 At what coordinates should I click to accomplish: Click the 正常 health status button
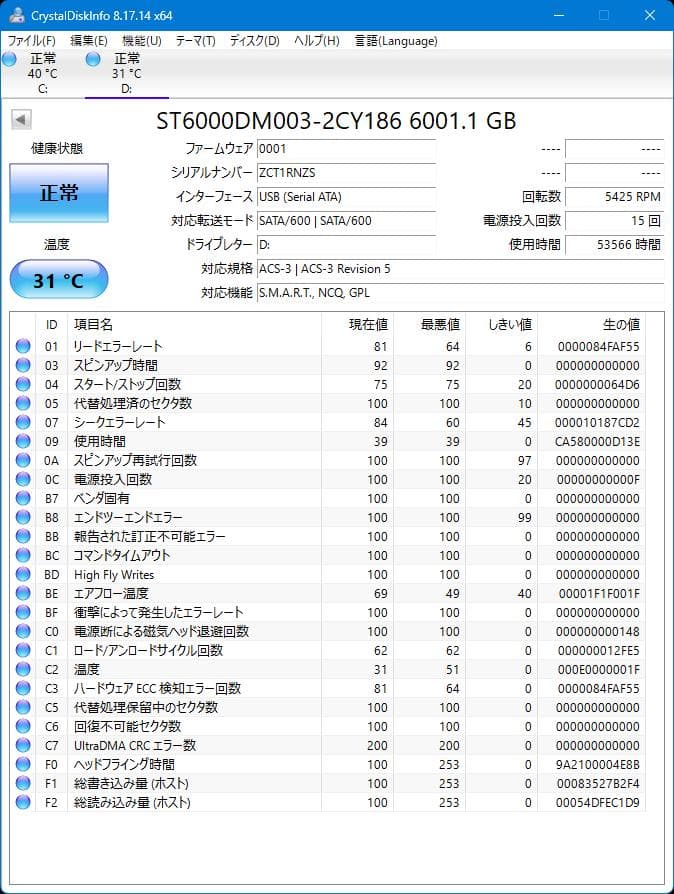coord(59,193)
